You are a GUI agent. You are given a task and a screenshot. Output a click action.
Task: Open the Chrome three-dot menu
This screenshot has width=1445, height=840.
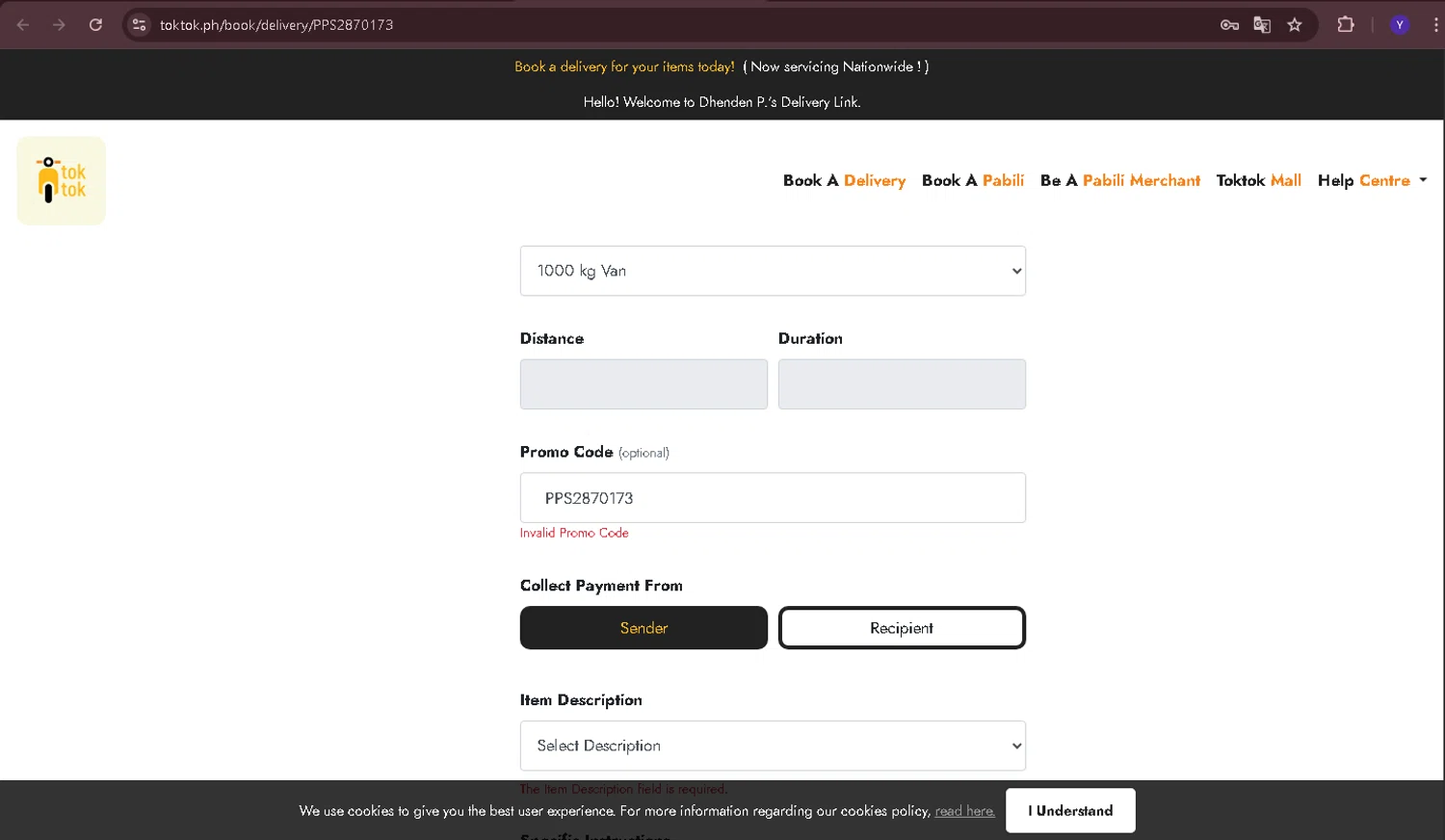click(1435, 25)
